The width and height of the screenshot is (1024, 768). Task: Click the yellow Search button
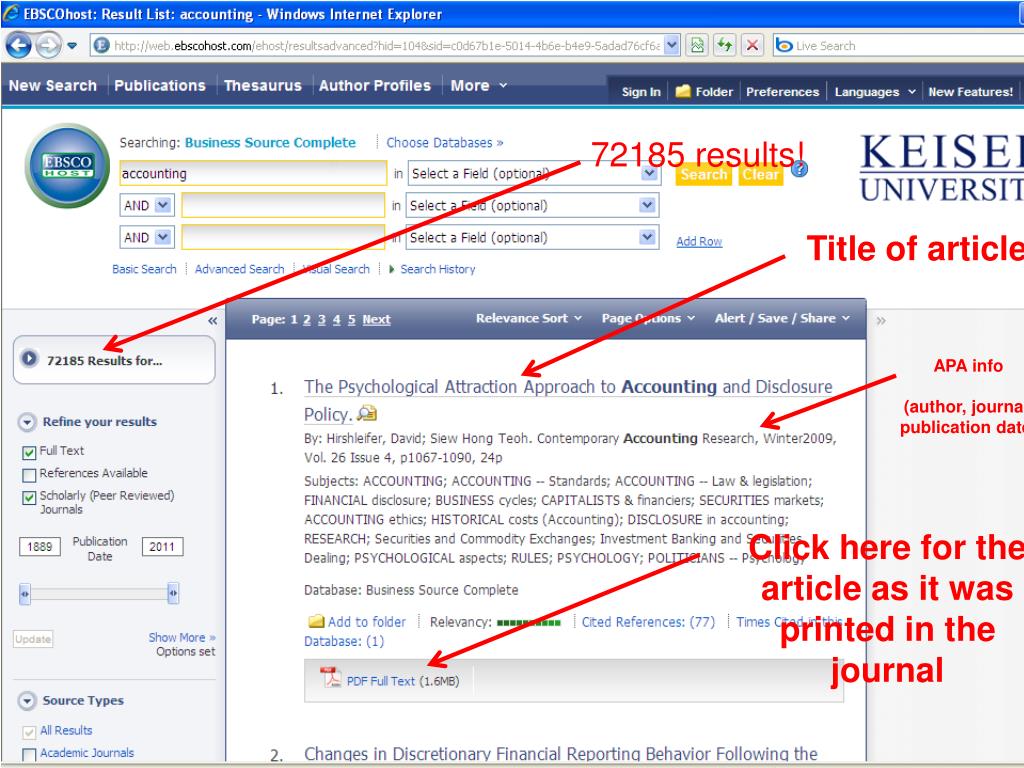[x=703, y=174]
